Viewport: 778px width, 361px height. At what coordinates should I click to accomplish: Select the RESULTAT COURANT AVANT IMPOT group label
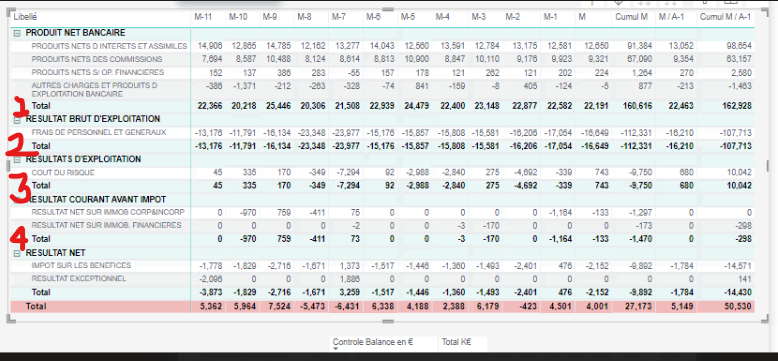96,199
